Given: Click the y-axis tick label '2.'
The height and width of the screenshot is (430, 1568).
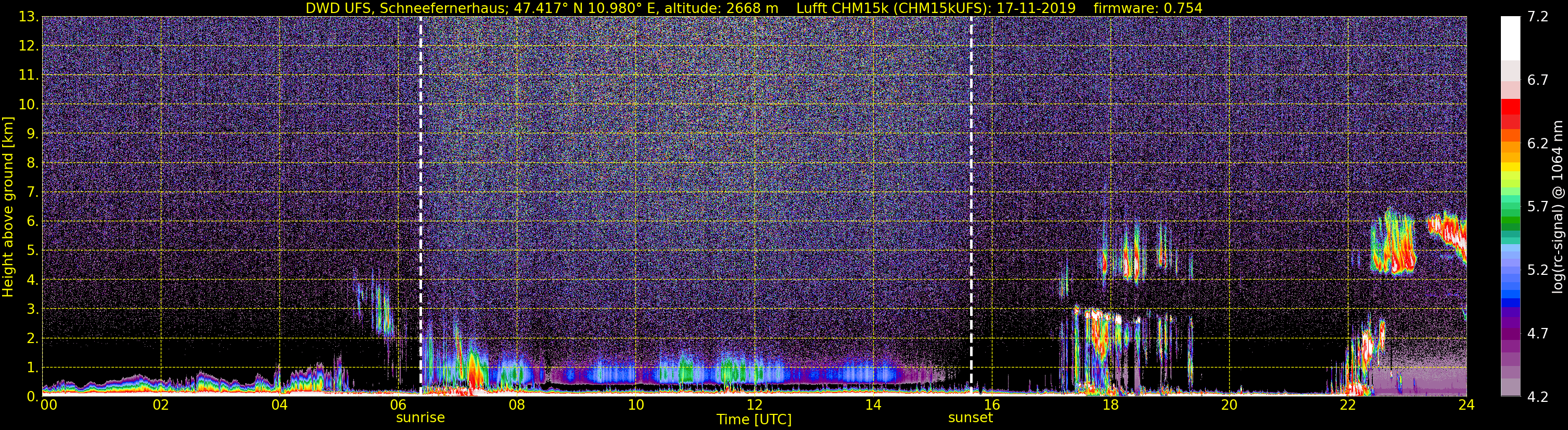Looking at the screenshot, I should click(x=33, y=338).
